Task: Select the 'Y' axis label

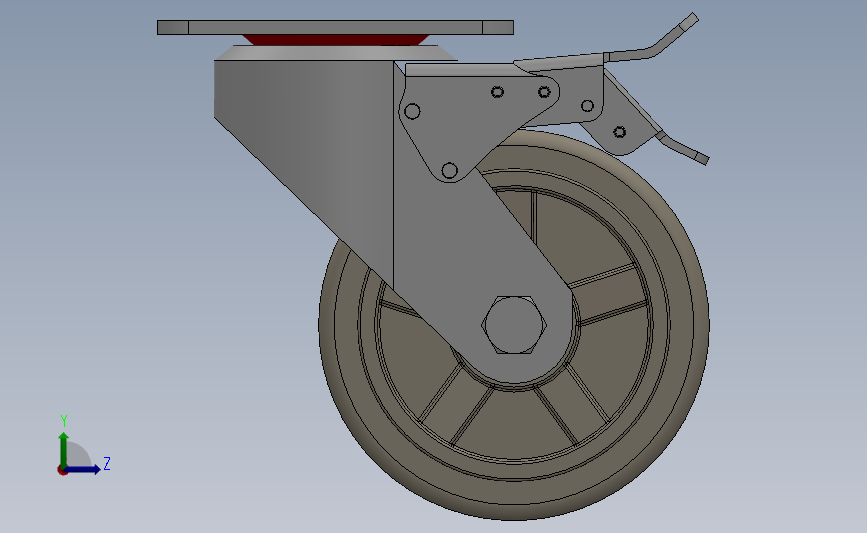Action: pos(64,421)
